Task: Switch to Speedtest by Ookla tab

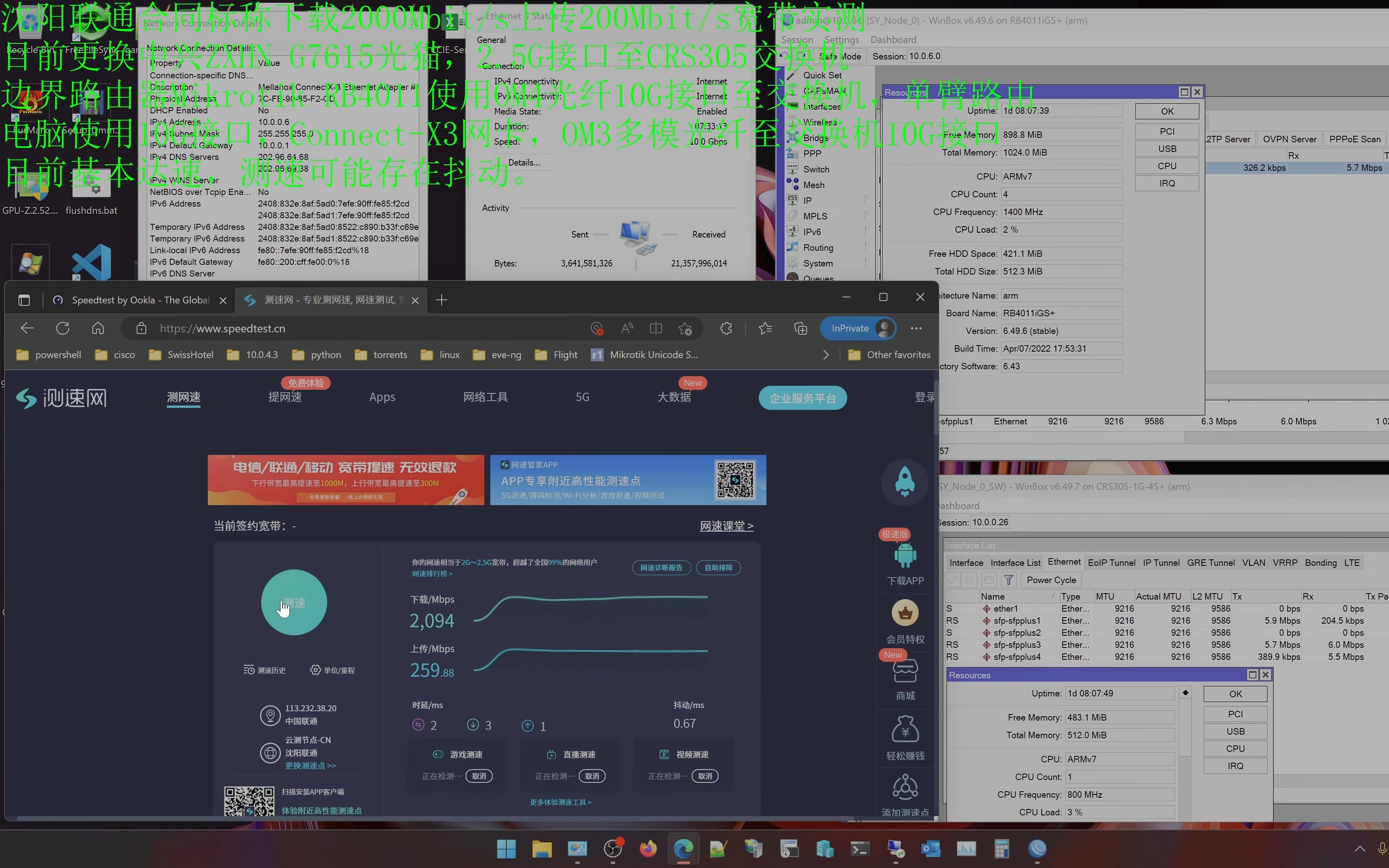Action: [x=139, y=300]
